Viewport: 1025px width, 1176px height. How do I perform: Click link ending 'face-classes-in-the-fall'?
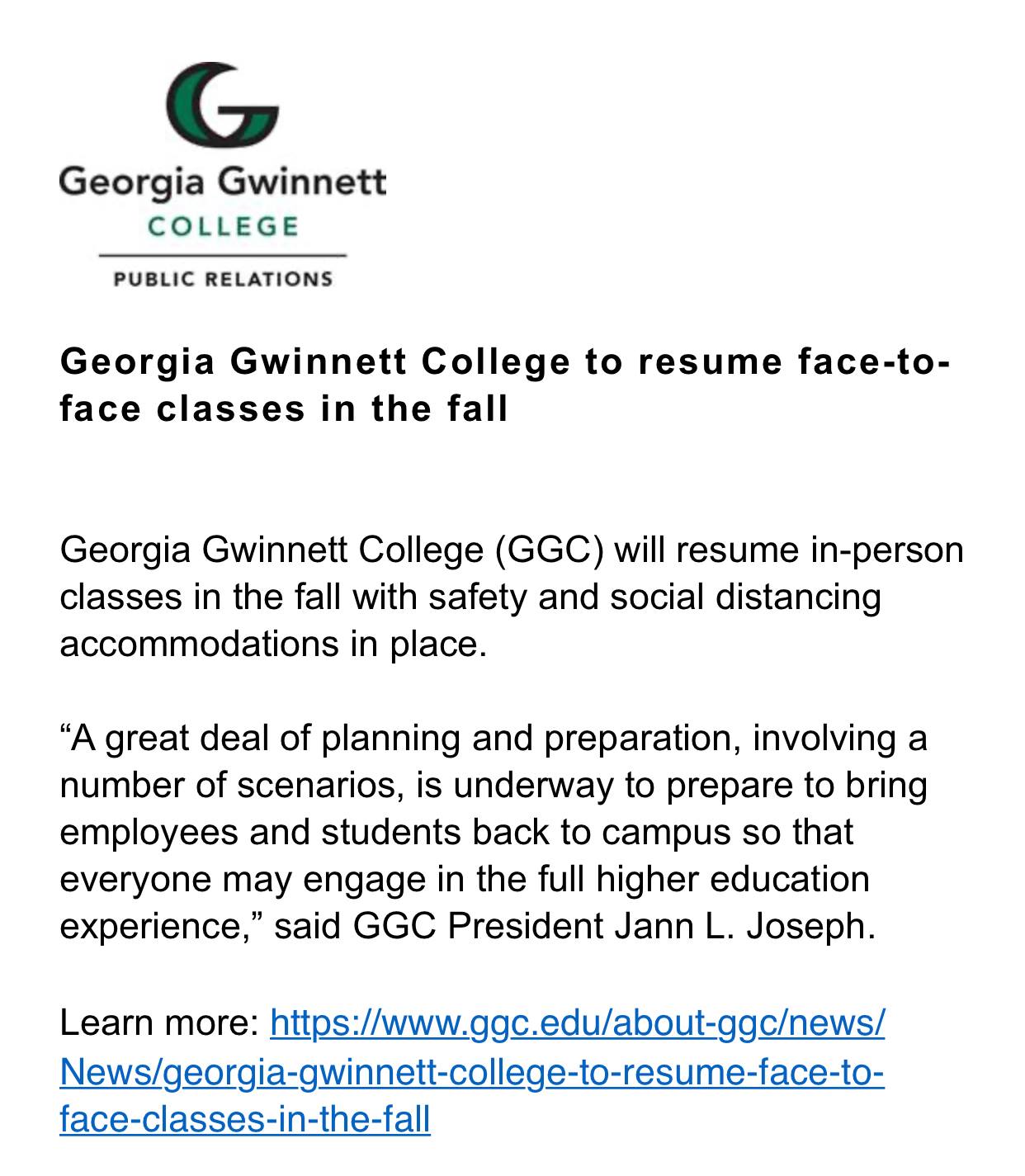pos(245,1119)
